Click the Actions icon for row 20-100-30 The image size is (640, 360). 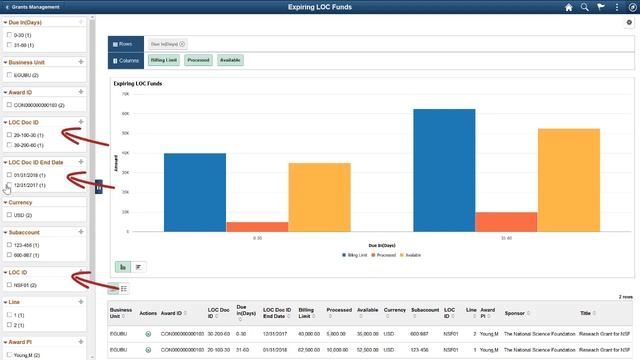pos(148,350)
